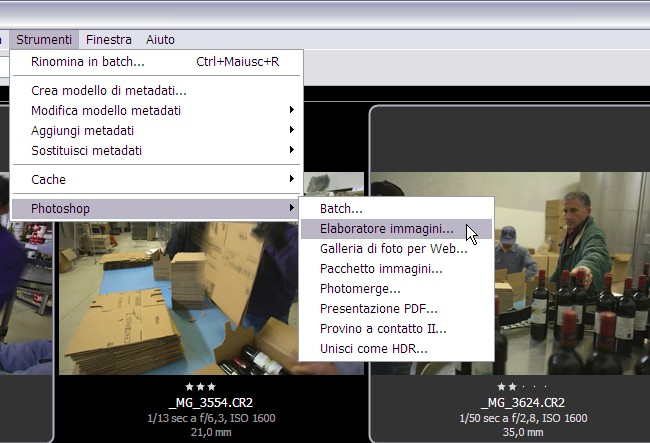Image resolution: width=650 pixels, height=443 pixels.
Task: Set star rating on _MG_3624.CR2
Action: coord(523,387)
